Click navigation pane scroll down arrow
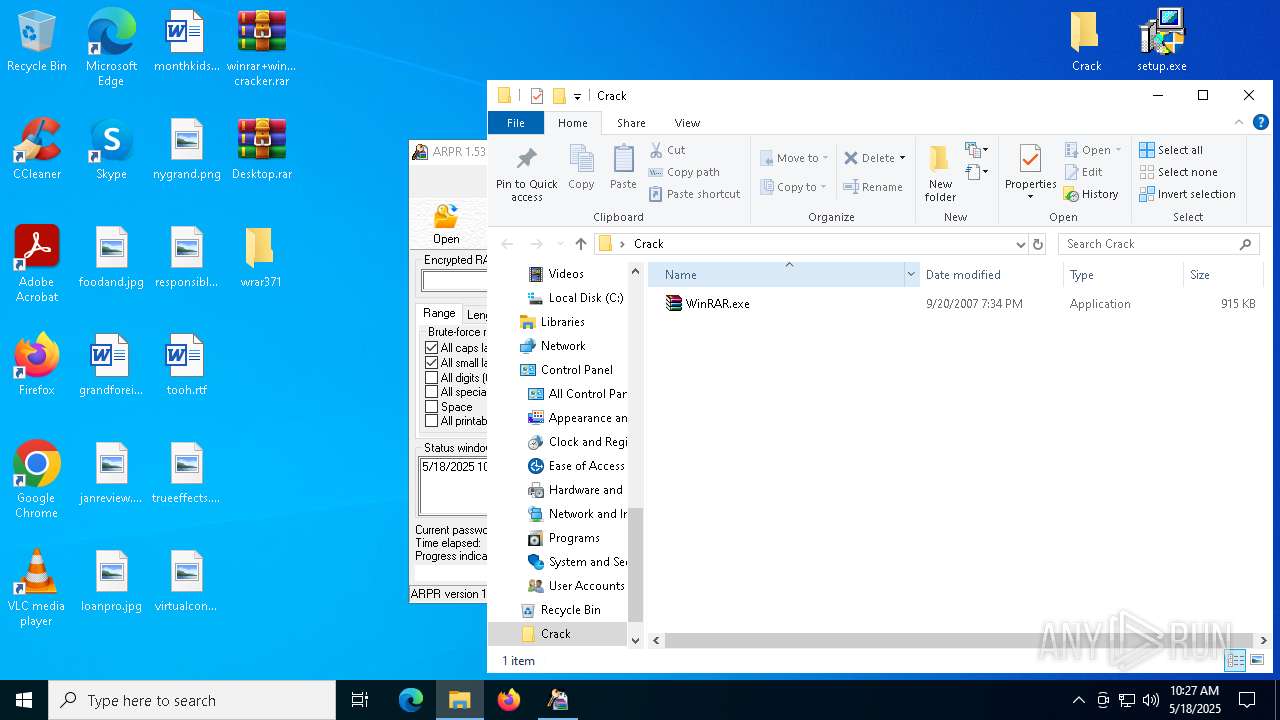Image resolution: width=1280 pixels, height=720 pixels. coord(635,640)
